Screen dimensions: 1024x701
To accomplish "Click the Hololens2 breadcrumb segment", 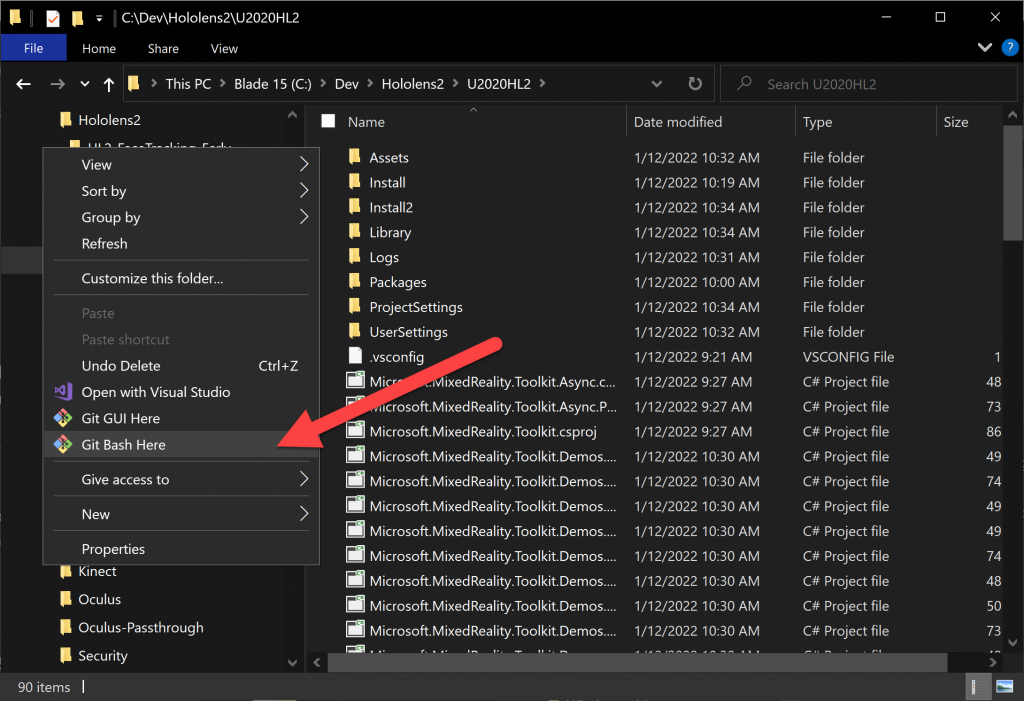I will tap(412, 84).
